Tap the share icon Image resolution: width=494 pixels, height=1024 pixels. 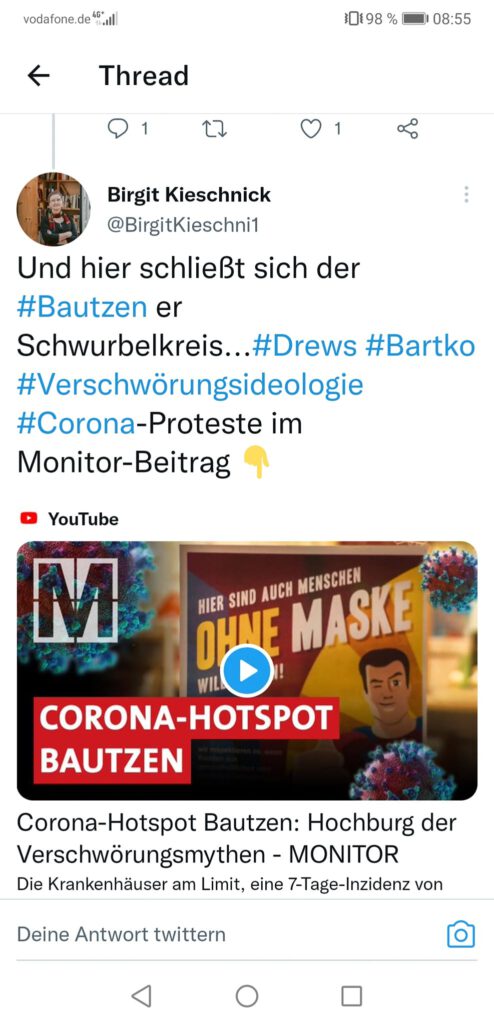click(407, 129)
